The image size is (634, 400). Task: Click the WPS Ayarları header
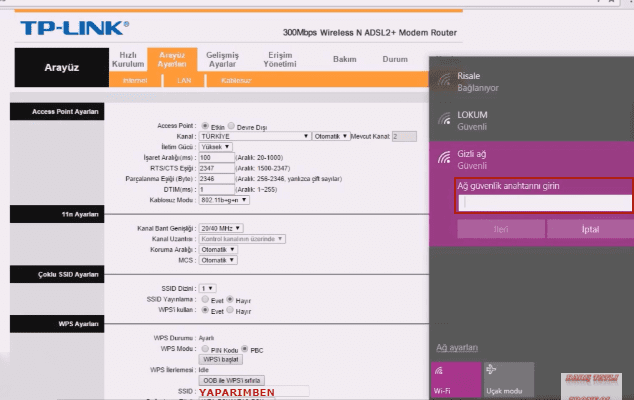[x=57, y=324]
